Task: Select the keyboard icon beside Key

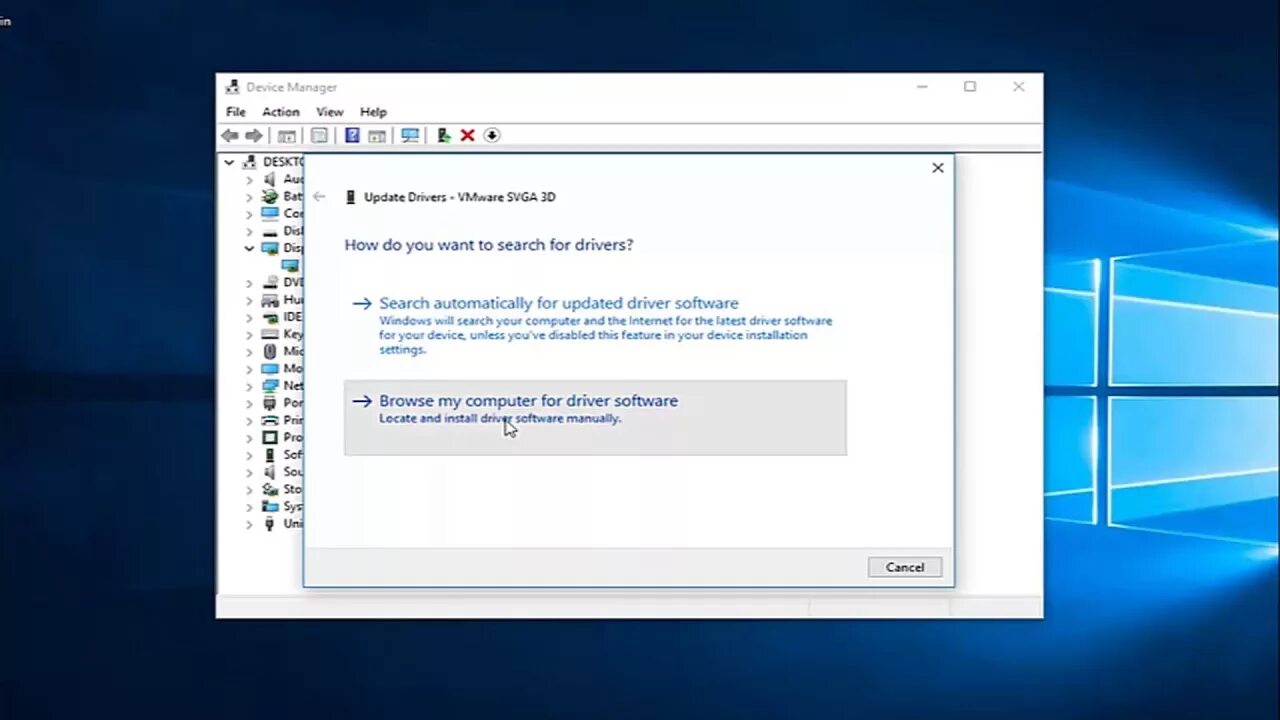Action: tap(270, 334)
